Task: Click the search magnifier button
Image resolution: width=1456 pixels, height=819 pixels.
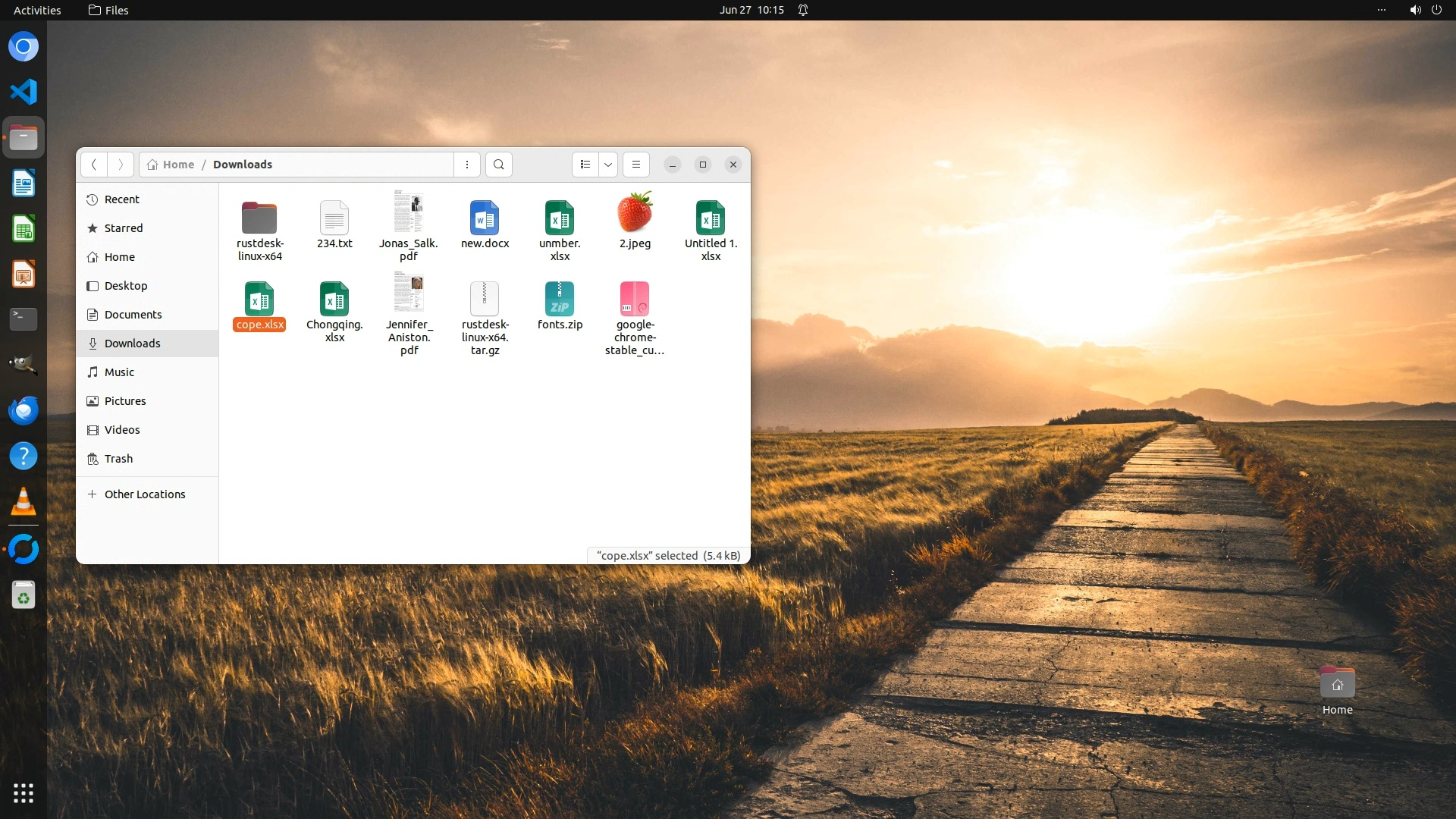Action: 498,165
